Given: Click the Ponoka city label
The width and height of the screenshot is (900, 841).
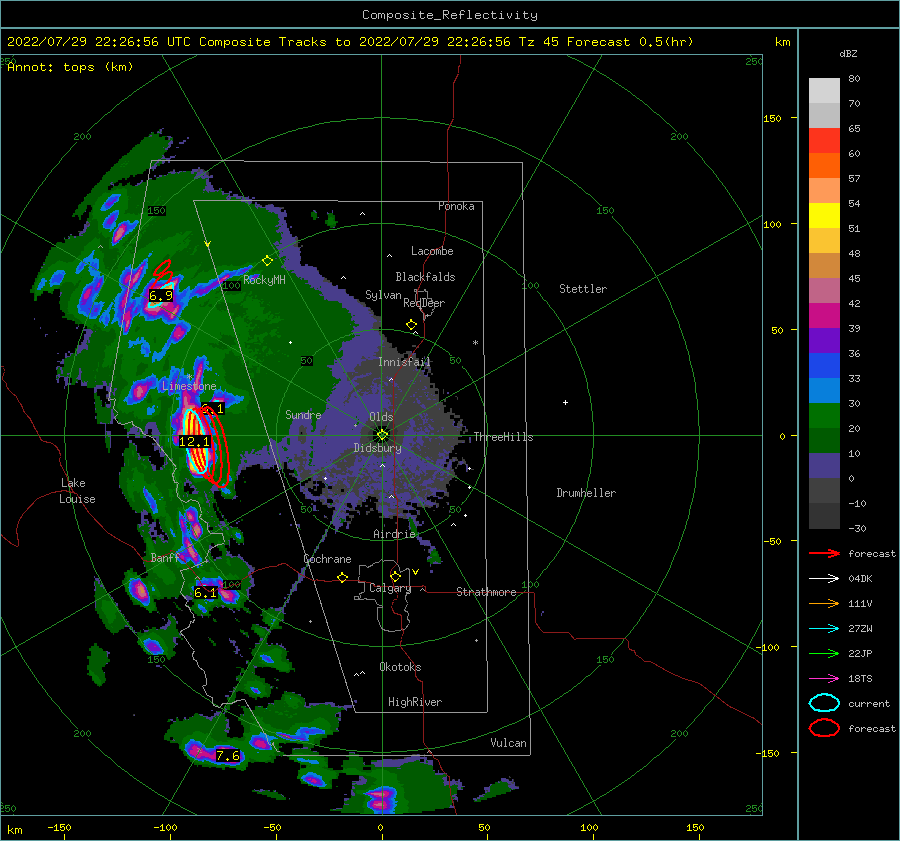Looking at the screenshot, I should tap(456, 206).
